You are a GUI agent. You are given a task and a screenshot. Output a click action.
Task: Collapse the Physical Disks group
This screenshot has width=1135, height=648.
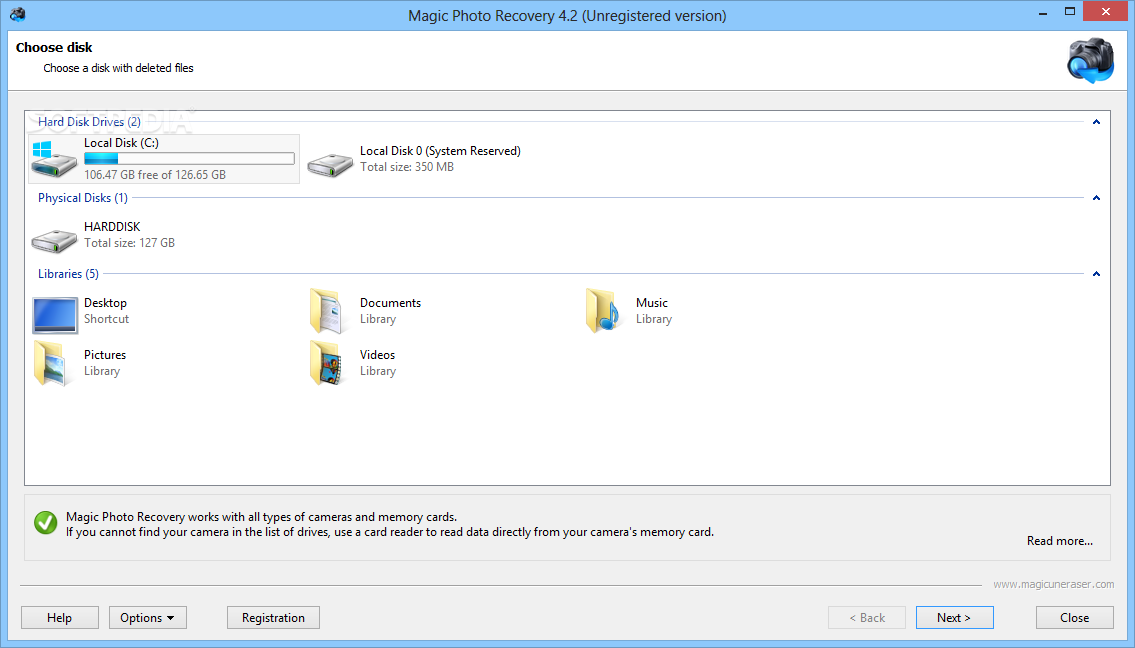[1096, 198]
